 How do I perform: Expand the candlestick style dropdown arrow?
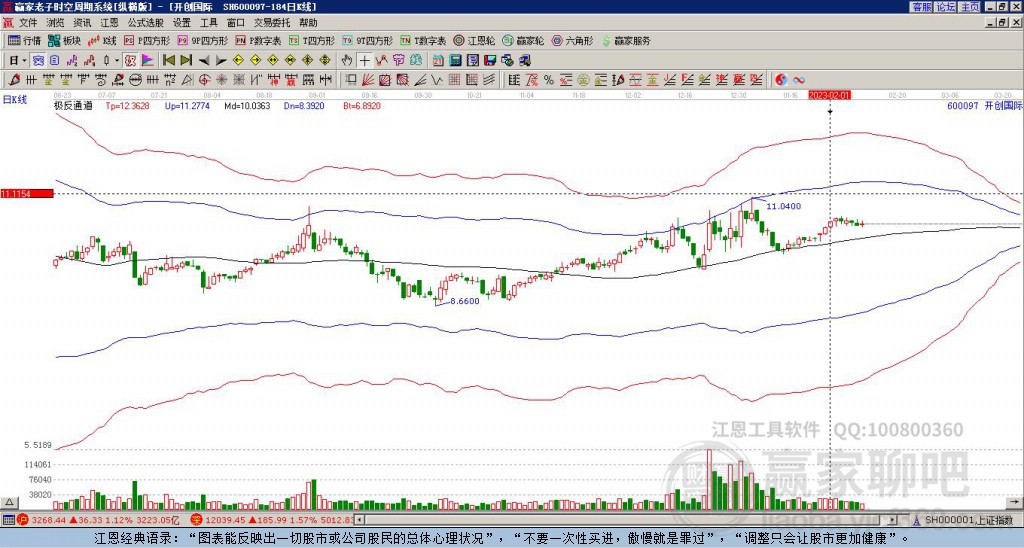(x=117, y=61)
